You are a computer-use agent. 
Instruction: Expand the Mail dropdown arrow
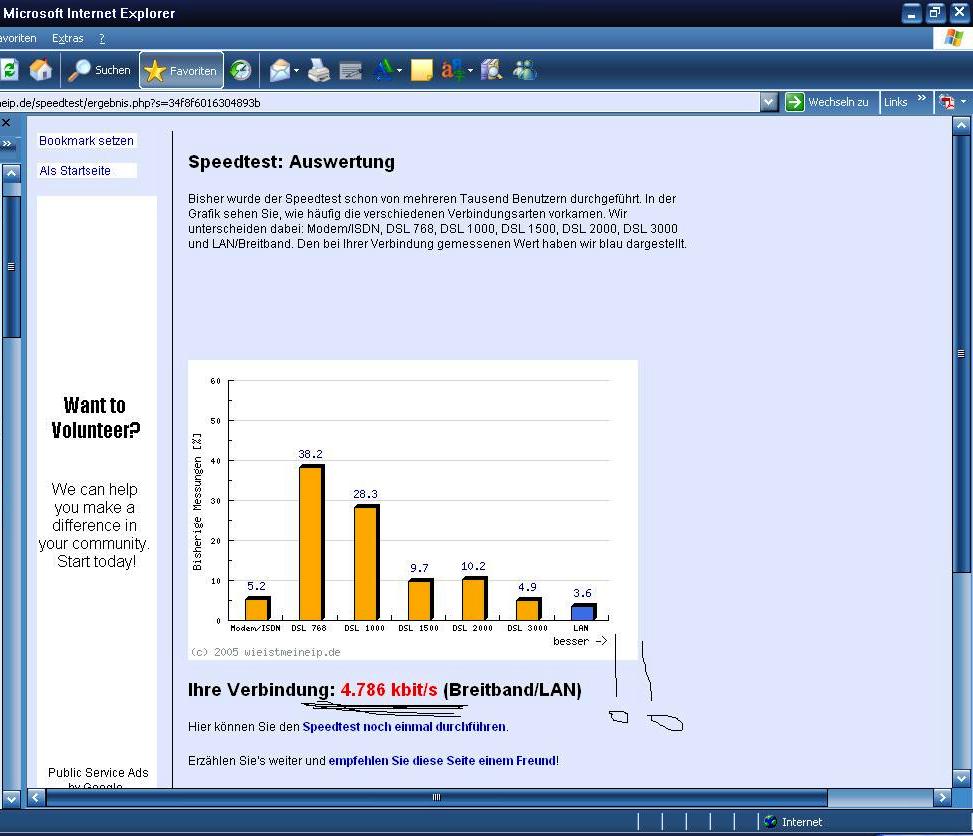pos(296,71)
